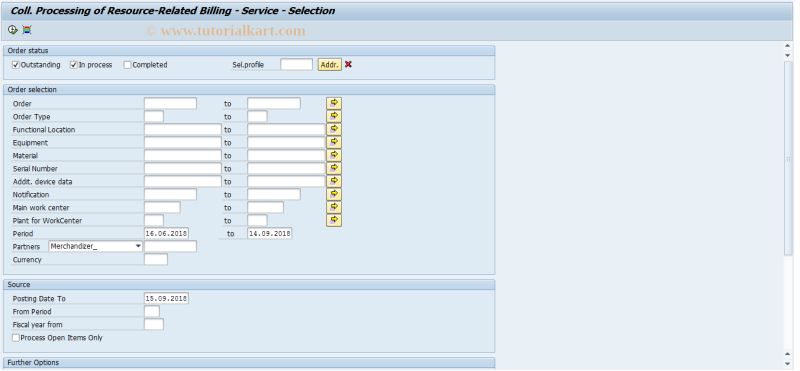This screenshot has width=800, height=371.
Task: Open multiple selection for Addit. device data
Action: pos(334,181)
